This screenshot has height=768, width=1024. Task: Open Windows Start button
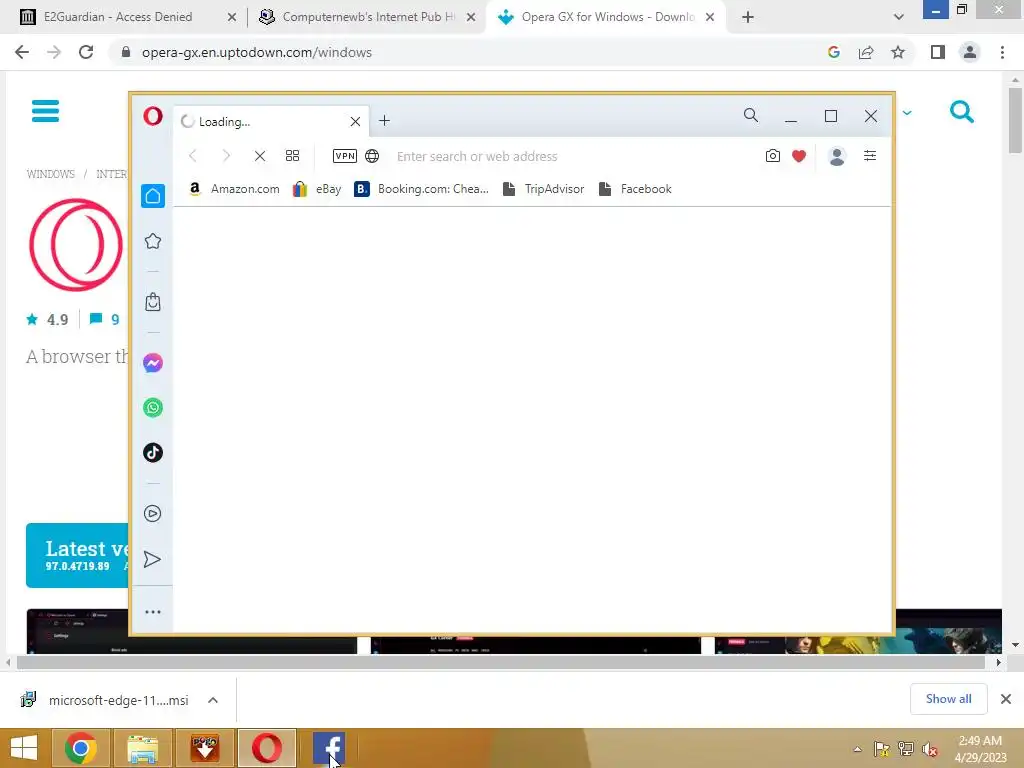[24, 748]
